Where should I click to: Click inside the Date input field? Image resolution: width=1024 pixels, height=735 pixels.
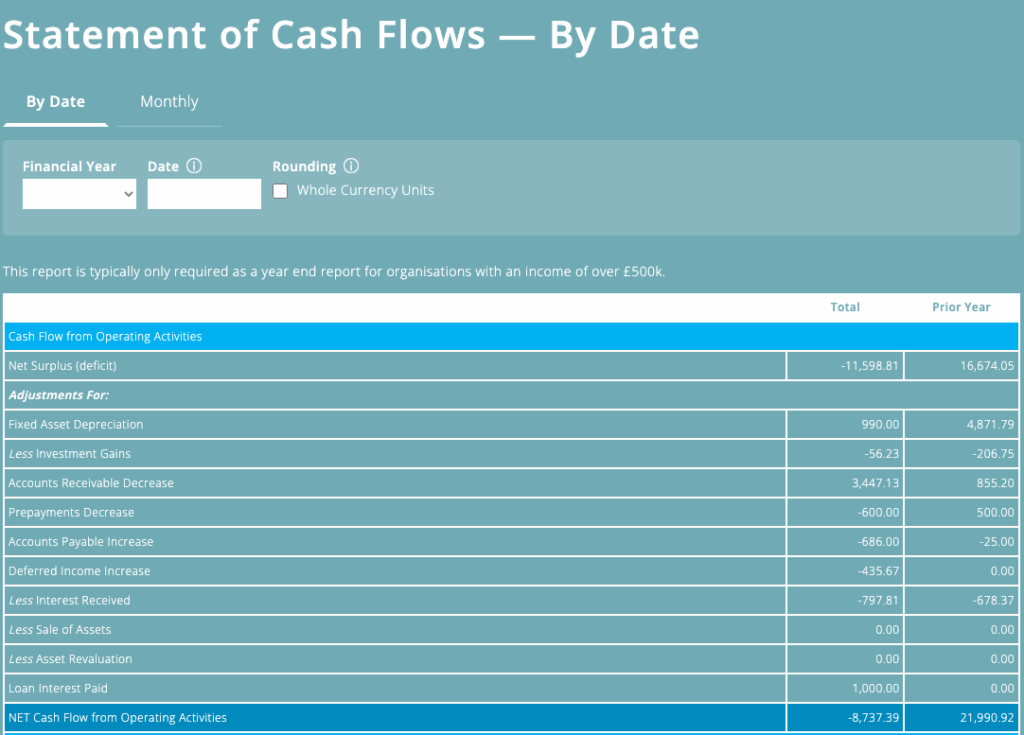click(x=203, y=193)
